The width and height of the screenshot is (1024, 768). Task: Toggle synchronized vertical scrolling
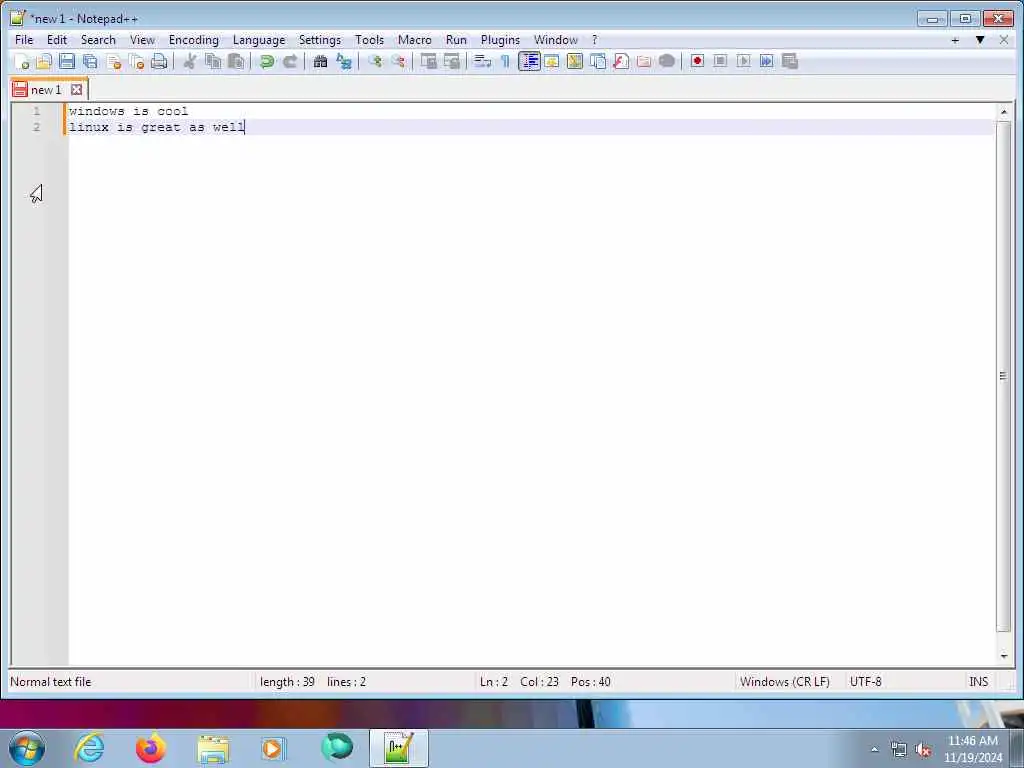(428, 62)
